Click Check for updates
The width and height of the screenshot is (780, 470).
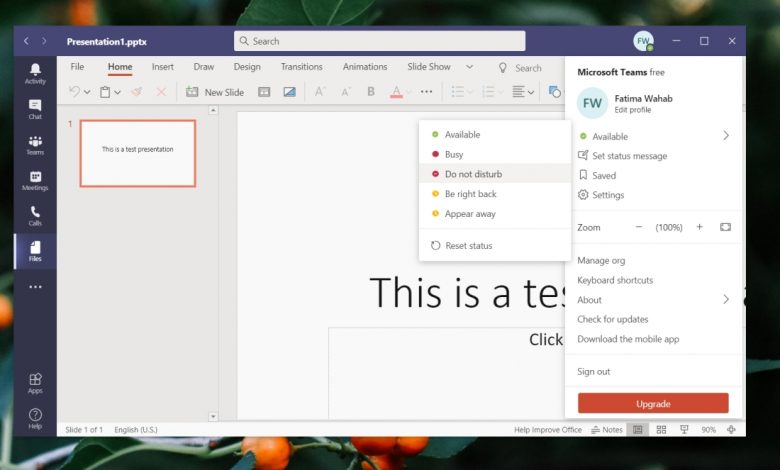[612, 319]
